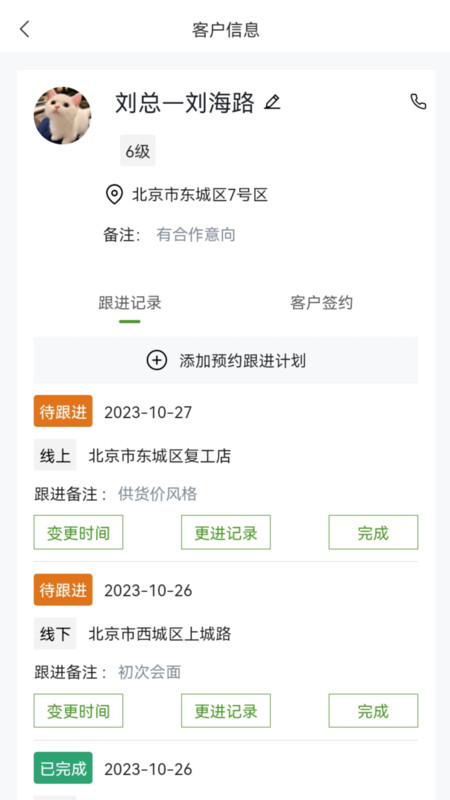This screenshot has width=450, height=800.
Task: Click 更进记录 for the 西城区上城路 record
Action: point(226,710)
